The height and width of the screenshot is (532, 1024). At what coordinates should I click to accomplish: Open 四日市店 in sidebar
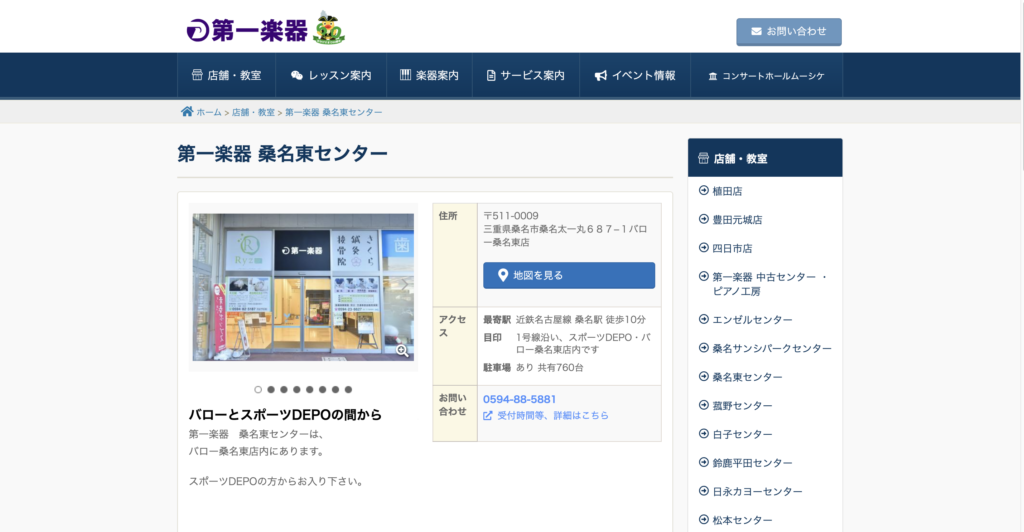tap(731, 249)
